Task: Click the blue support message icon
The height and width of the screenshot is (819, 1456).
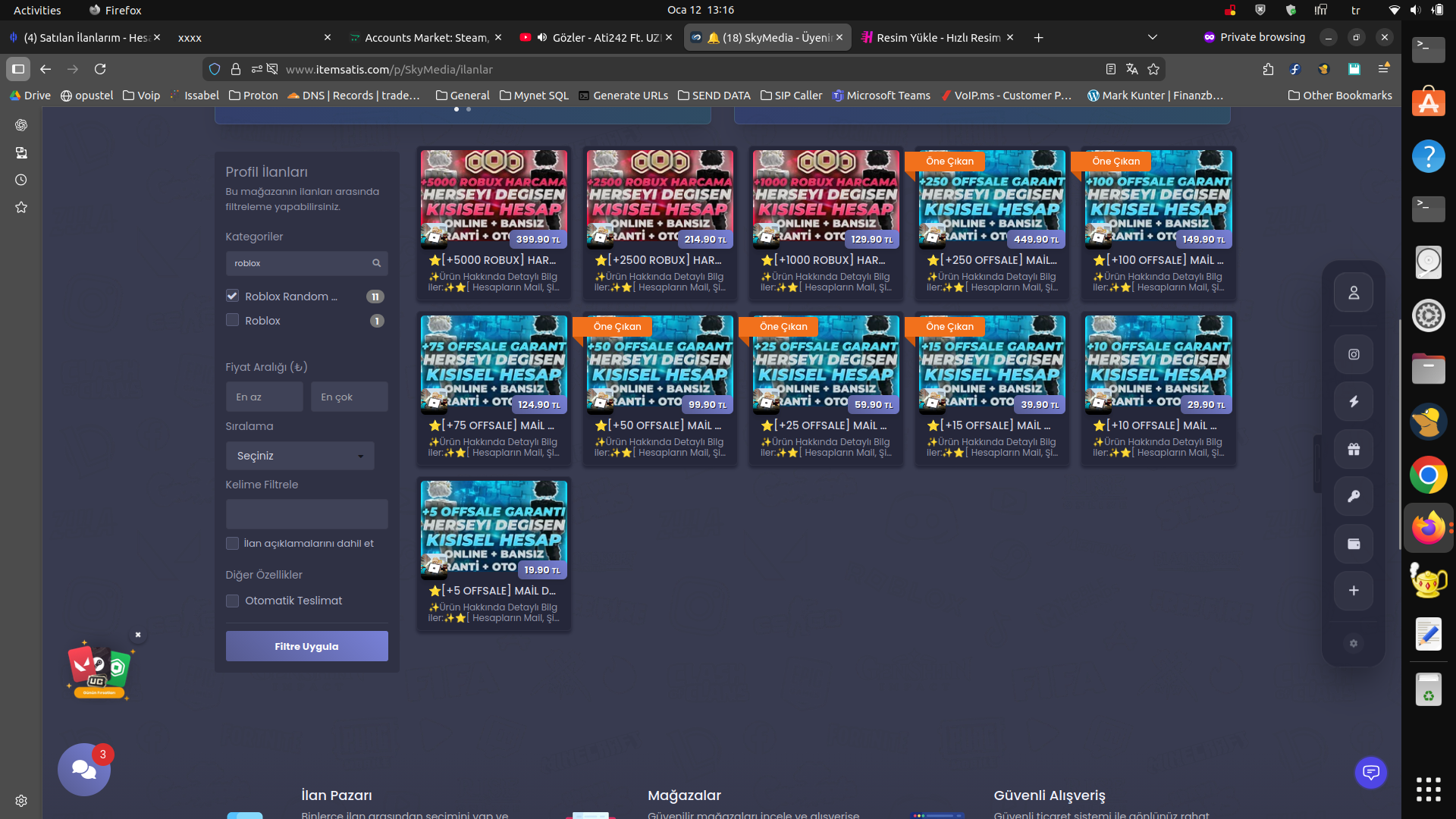Action: [1371, 773]
